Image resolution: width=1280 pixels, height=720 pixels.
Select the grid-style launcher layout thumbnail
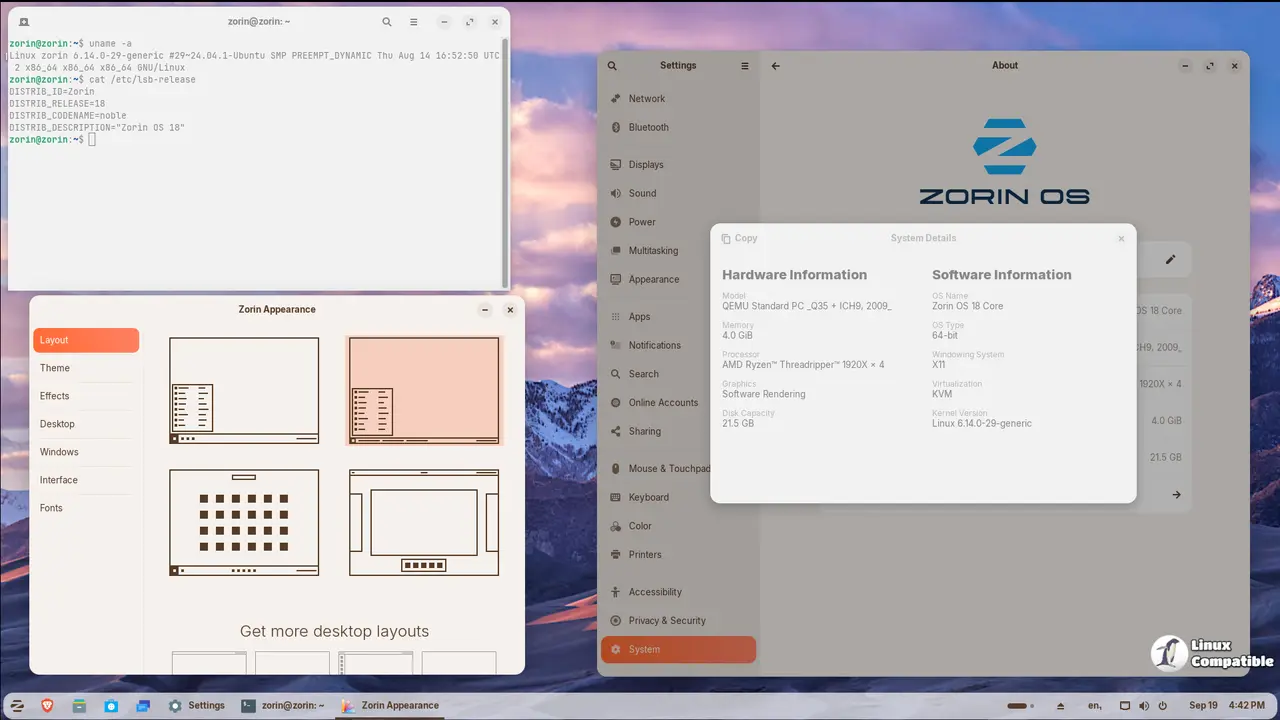[244, 522]
